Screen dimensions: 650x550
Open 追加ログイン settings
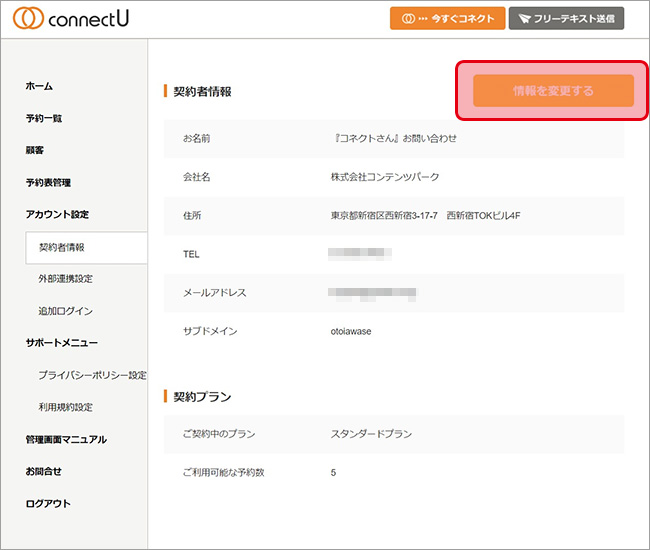point(65,311)
